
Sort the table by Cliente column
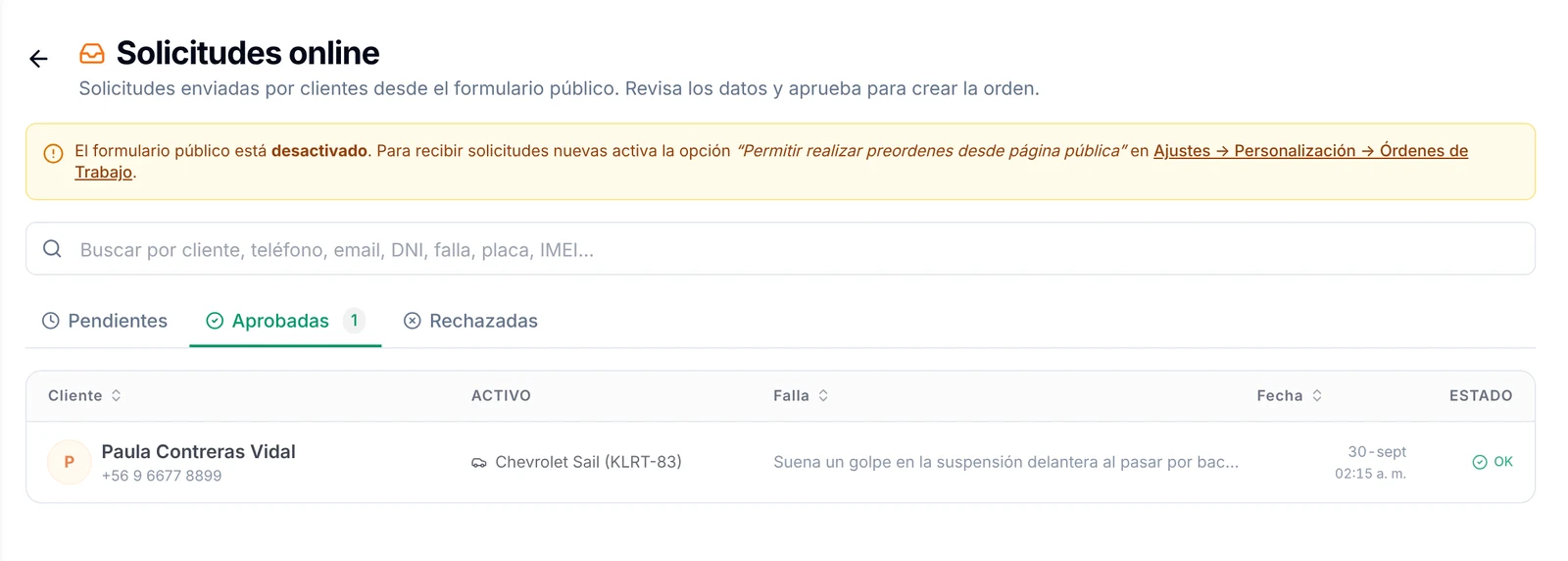(x=85, y=395)
